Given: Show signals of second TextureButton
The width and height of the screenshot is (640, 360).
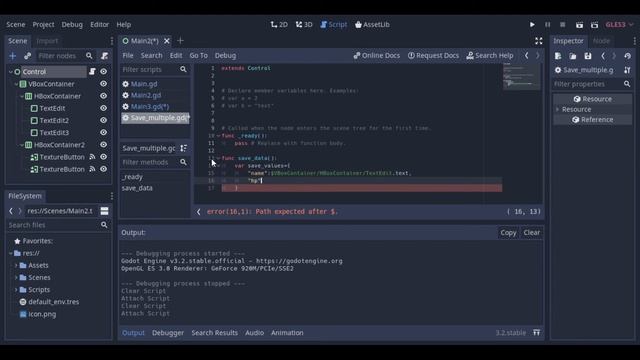Looking at the screenshot, I should (92, 169).
